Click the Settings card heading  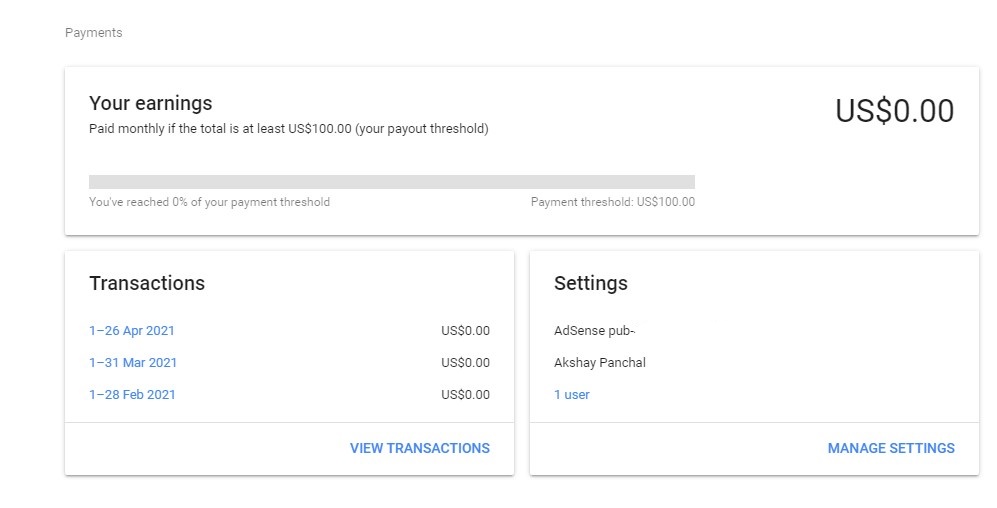click(590, 283)
